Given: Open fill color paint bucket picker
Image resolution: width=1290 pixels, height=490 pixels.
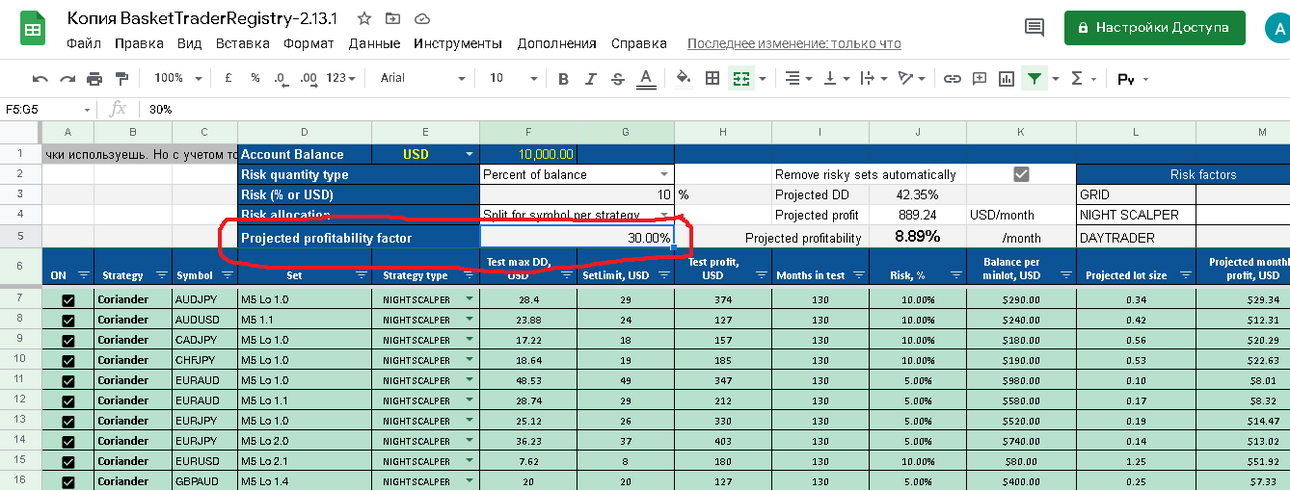Looking at the screenshot, I should pos(684,78).
